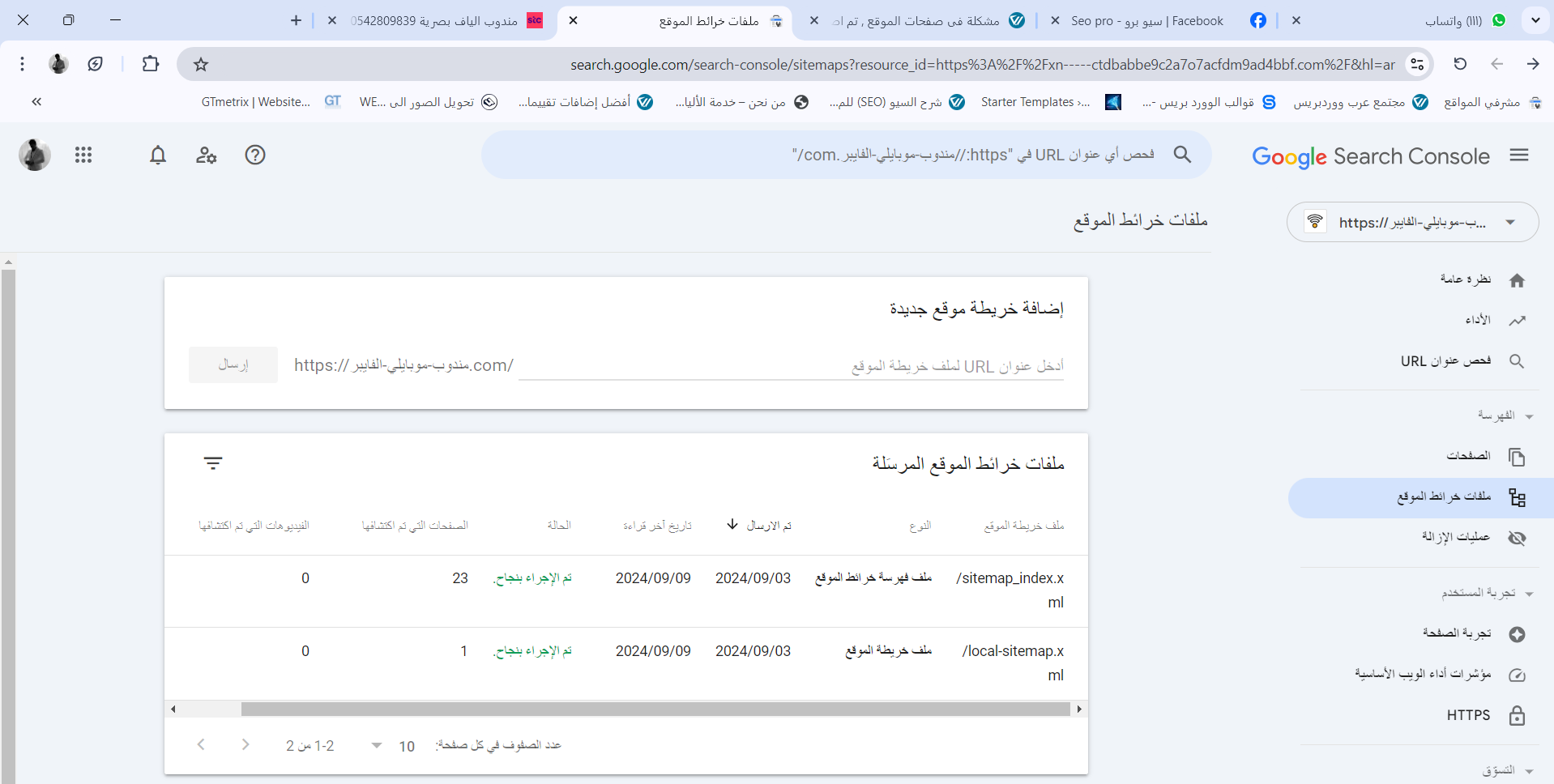This screenshot has height=784, width=1554.
Task: Open Search Console help question mark
Action: pos(255,155)
